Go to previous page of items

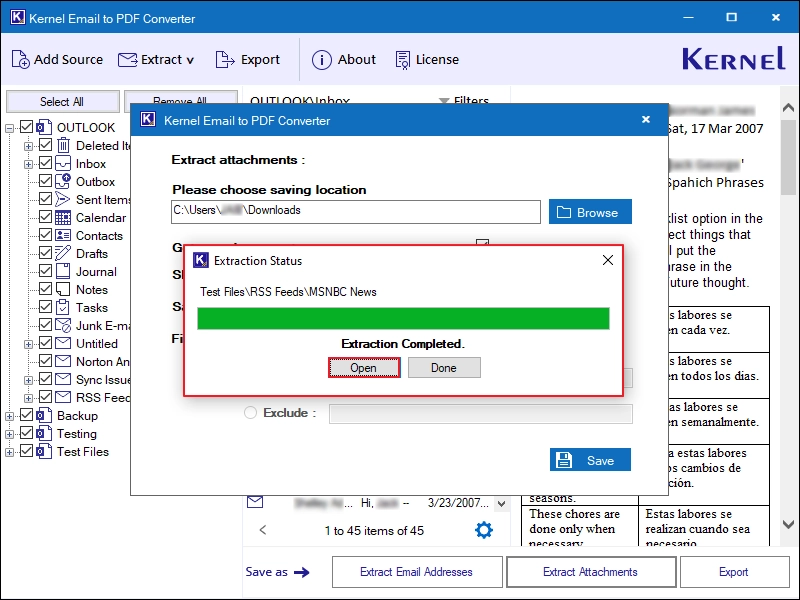point(263,530)
